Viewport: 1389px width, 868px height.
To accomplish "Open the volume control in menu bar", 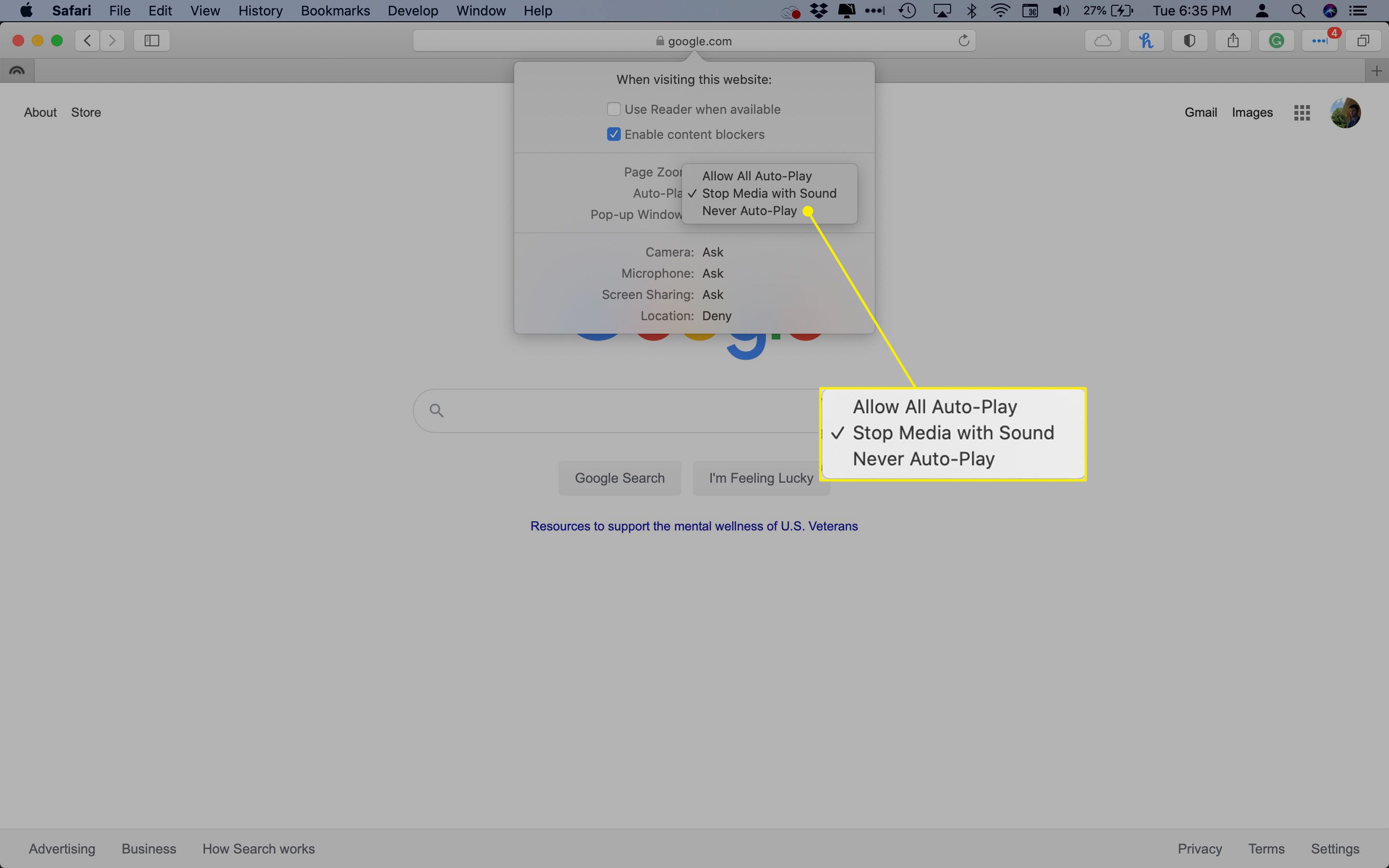I will pos(1061,10).
